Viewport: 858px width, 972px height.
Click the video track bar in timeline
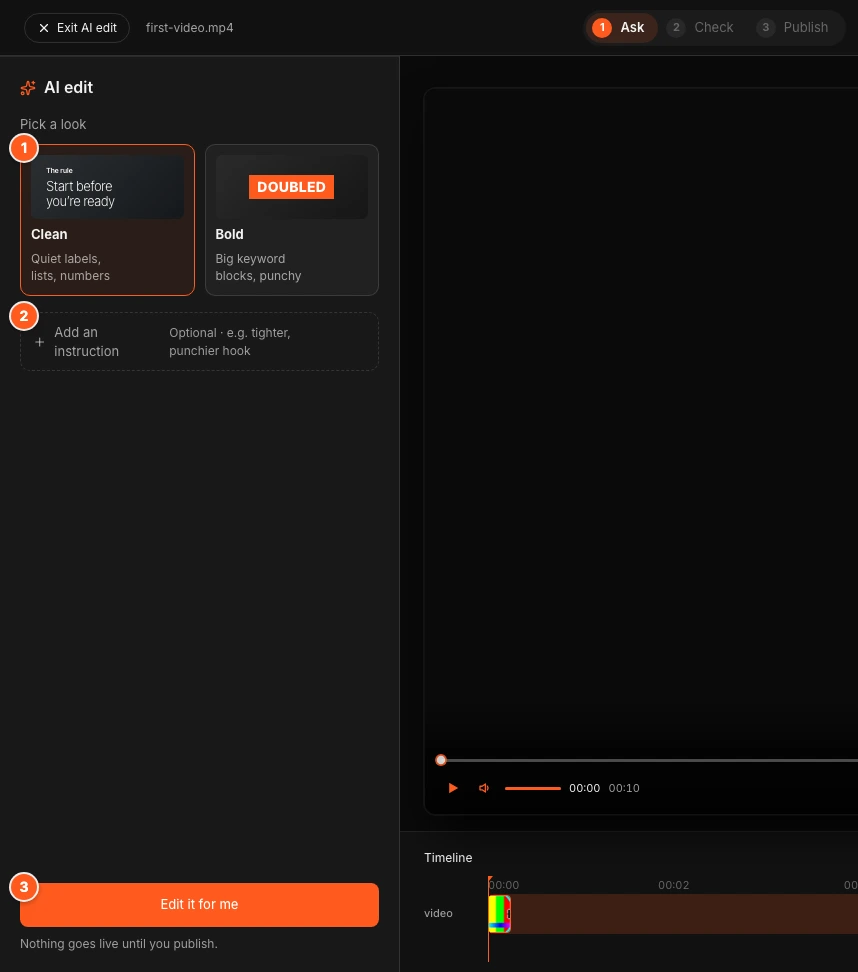coord(673,914)
